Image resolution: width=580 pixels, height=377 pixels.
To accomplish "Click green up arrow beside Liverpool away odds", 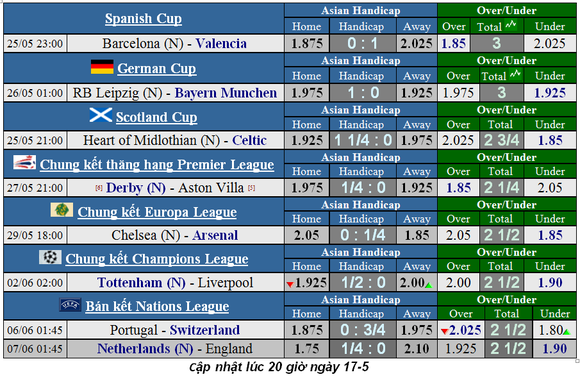I will (x=428, y=285).
